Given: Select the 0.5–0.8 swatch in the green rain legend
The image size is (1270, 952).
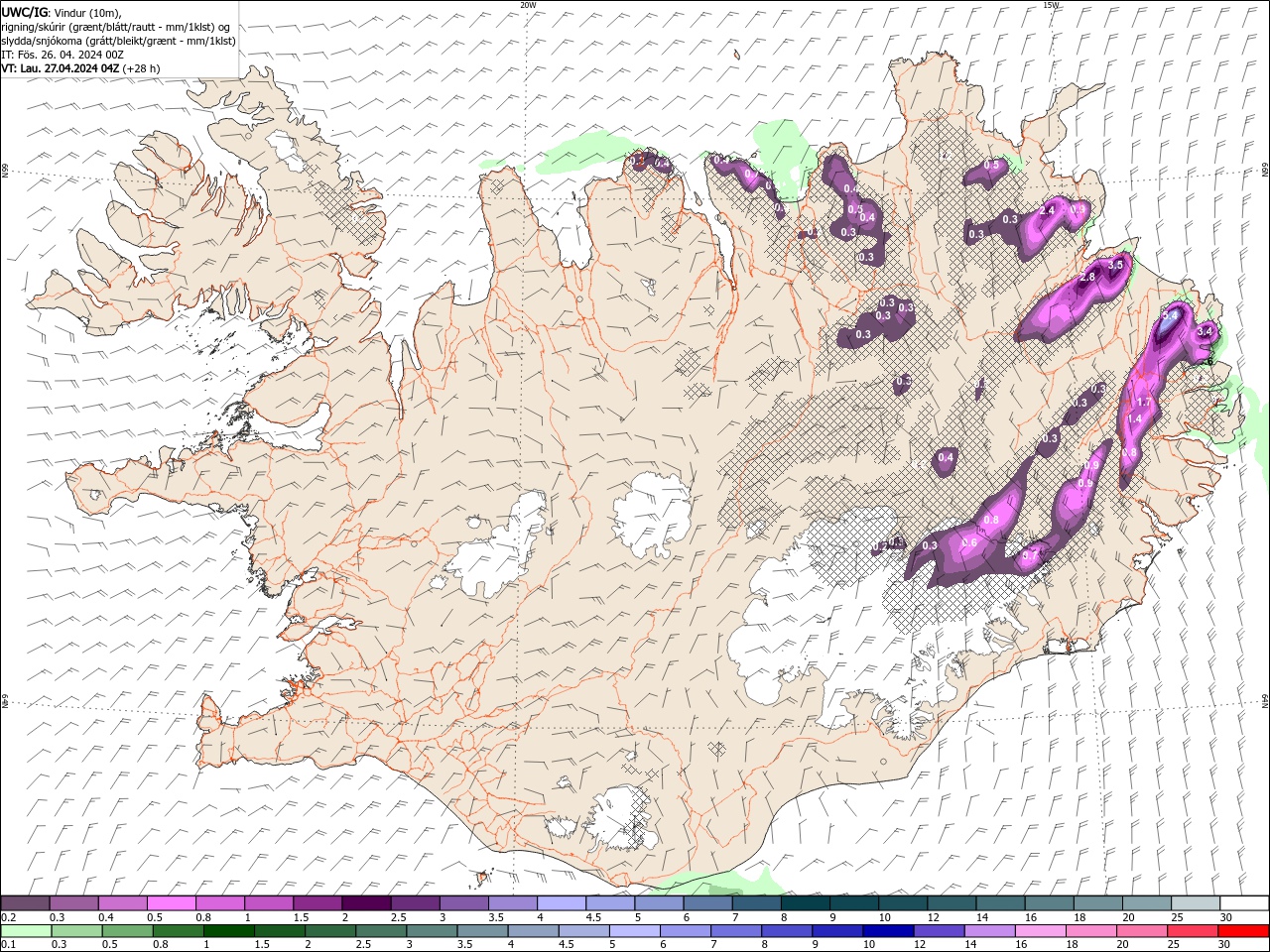Looking at the screenshot, I should [x=128, y=931].
